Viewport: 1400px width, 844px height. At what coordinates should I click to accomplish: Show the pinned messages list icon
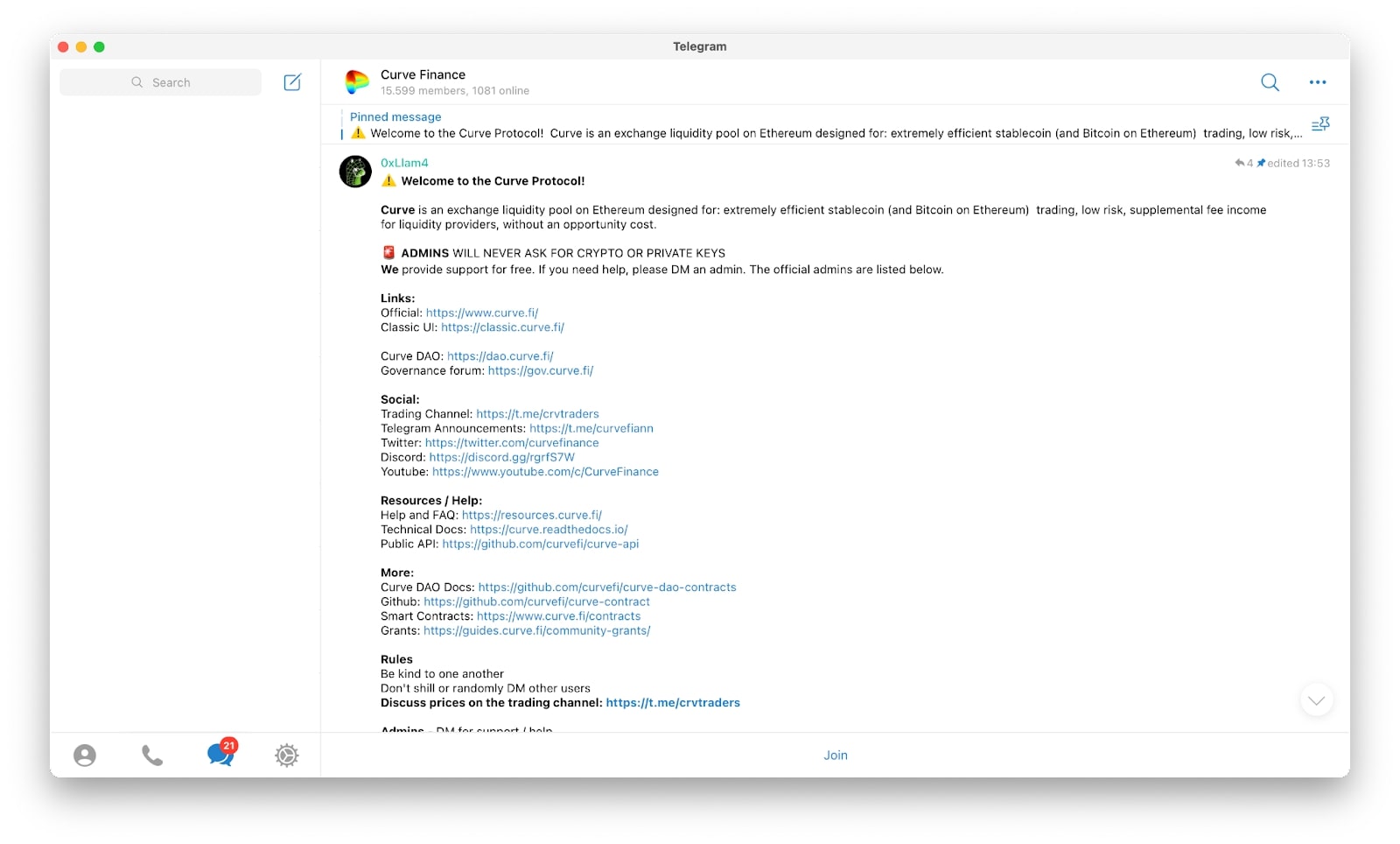tap(1320, 124)
